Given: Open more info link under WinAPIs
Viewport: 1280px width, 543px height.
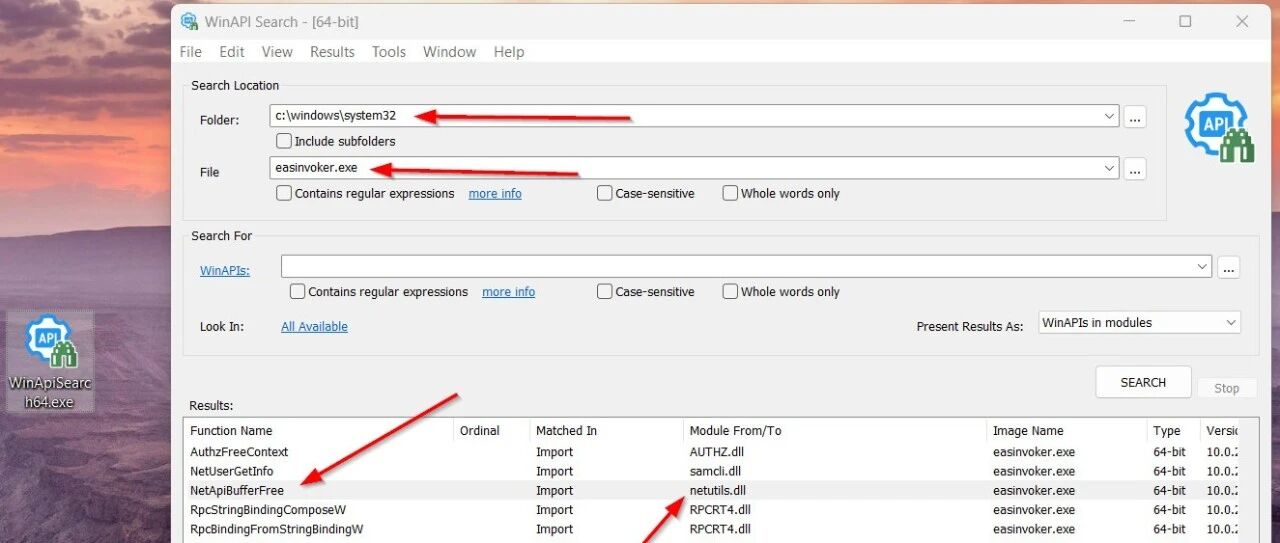Looking at the screenshot, I should click(x=508, y=292).
